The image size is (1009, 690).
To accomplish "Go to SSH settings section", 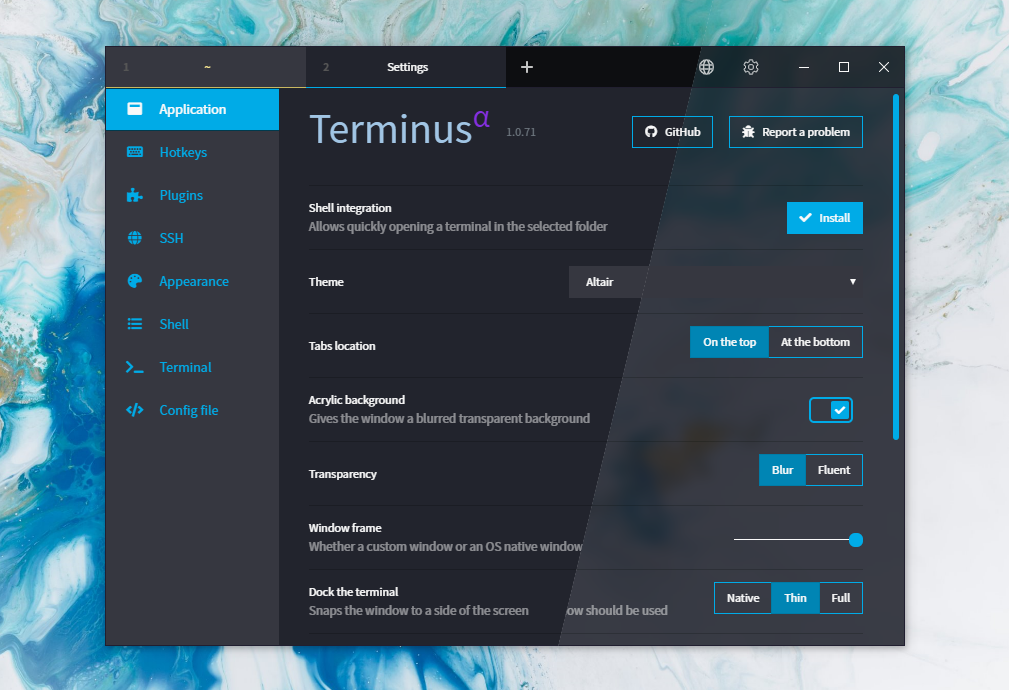I will tap(192, 238).
